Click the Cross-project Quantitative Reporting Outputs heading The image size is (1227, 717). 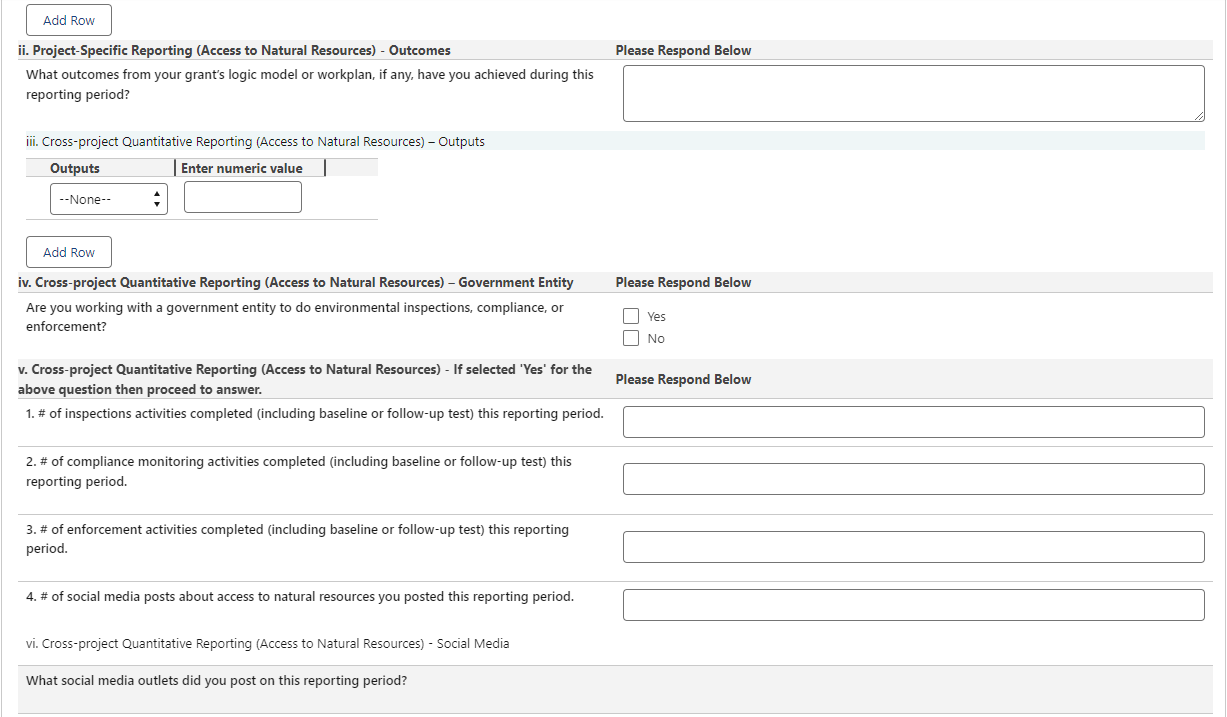pyautogui.click(x=255, y=141)
